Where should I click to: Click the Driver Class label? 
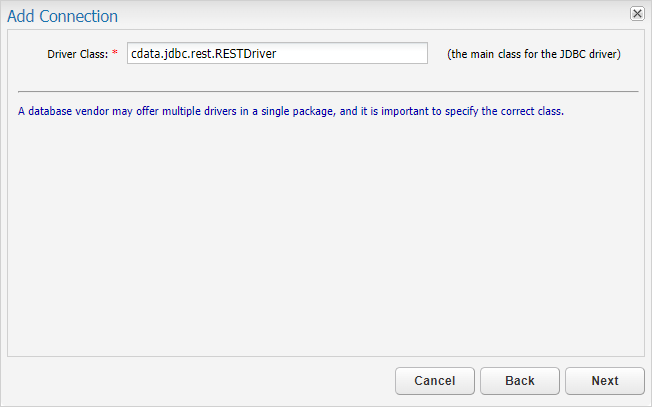(77, 54)
